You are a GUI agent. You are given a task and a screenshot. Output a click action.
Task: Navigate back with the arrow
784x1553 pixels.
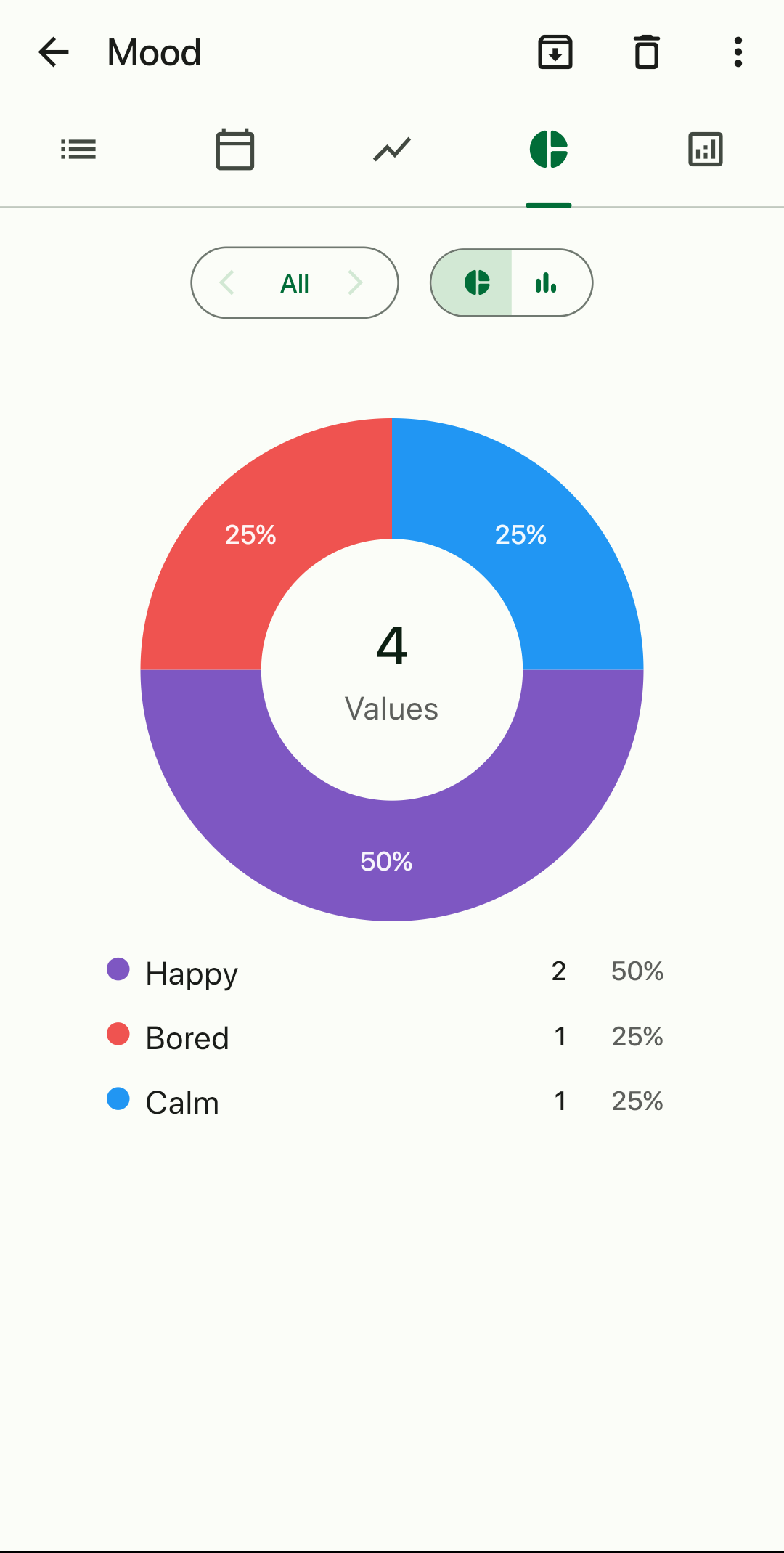pyautogui.click(x=54, y=52)
